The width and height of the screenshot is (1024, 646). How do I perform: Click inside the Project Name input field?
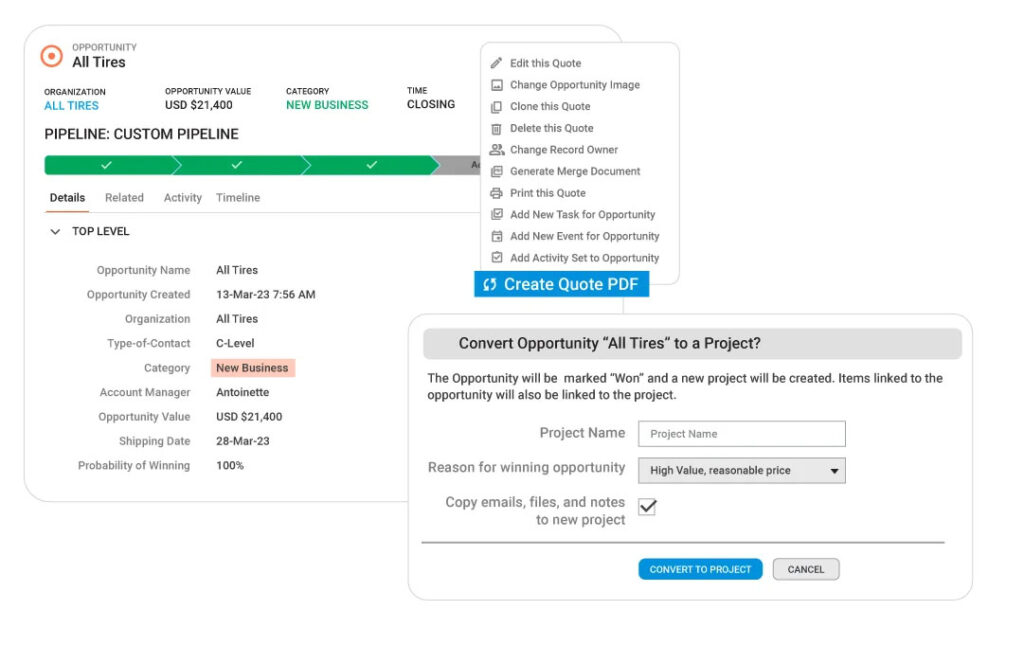(741, 434)
